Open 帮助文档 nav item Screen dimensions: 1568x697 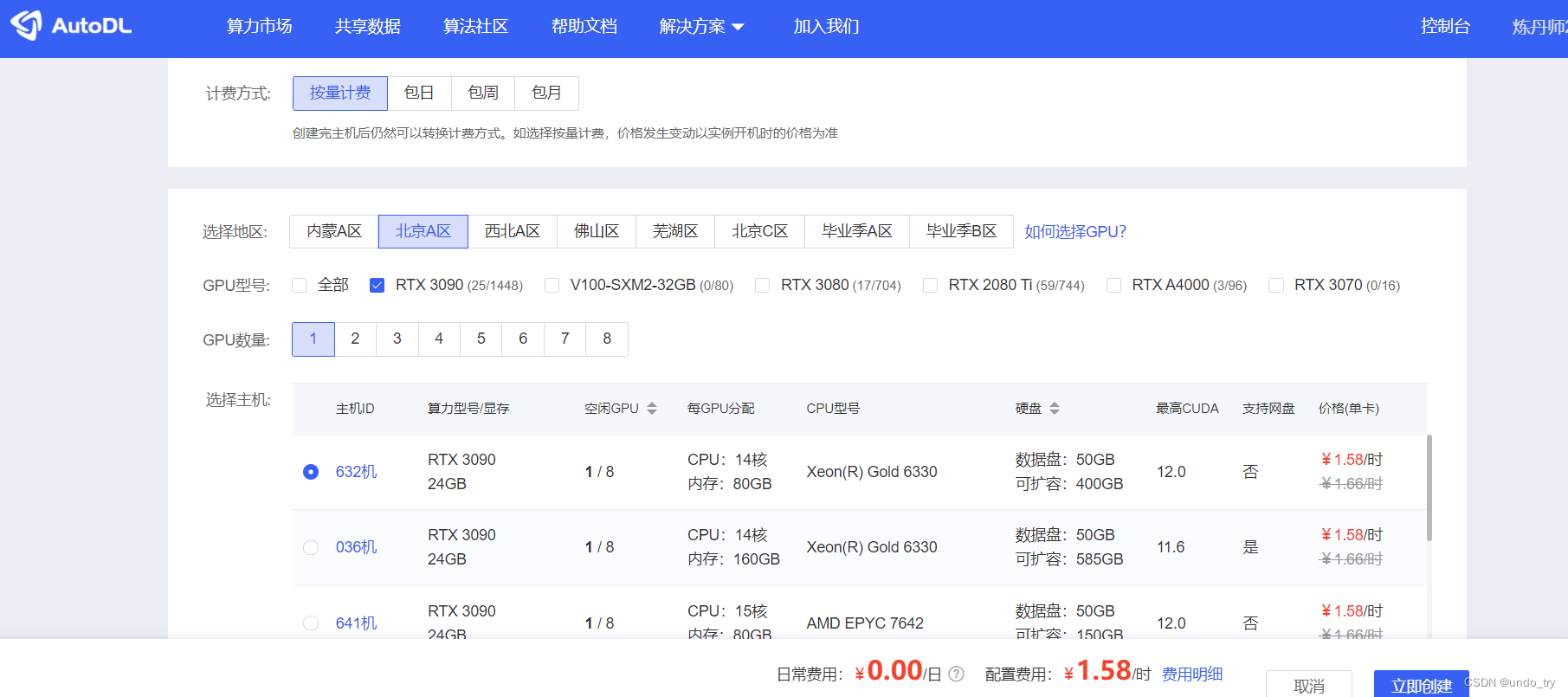pos(584,26)
